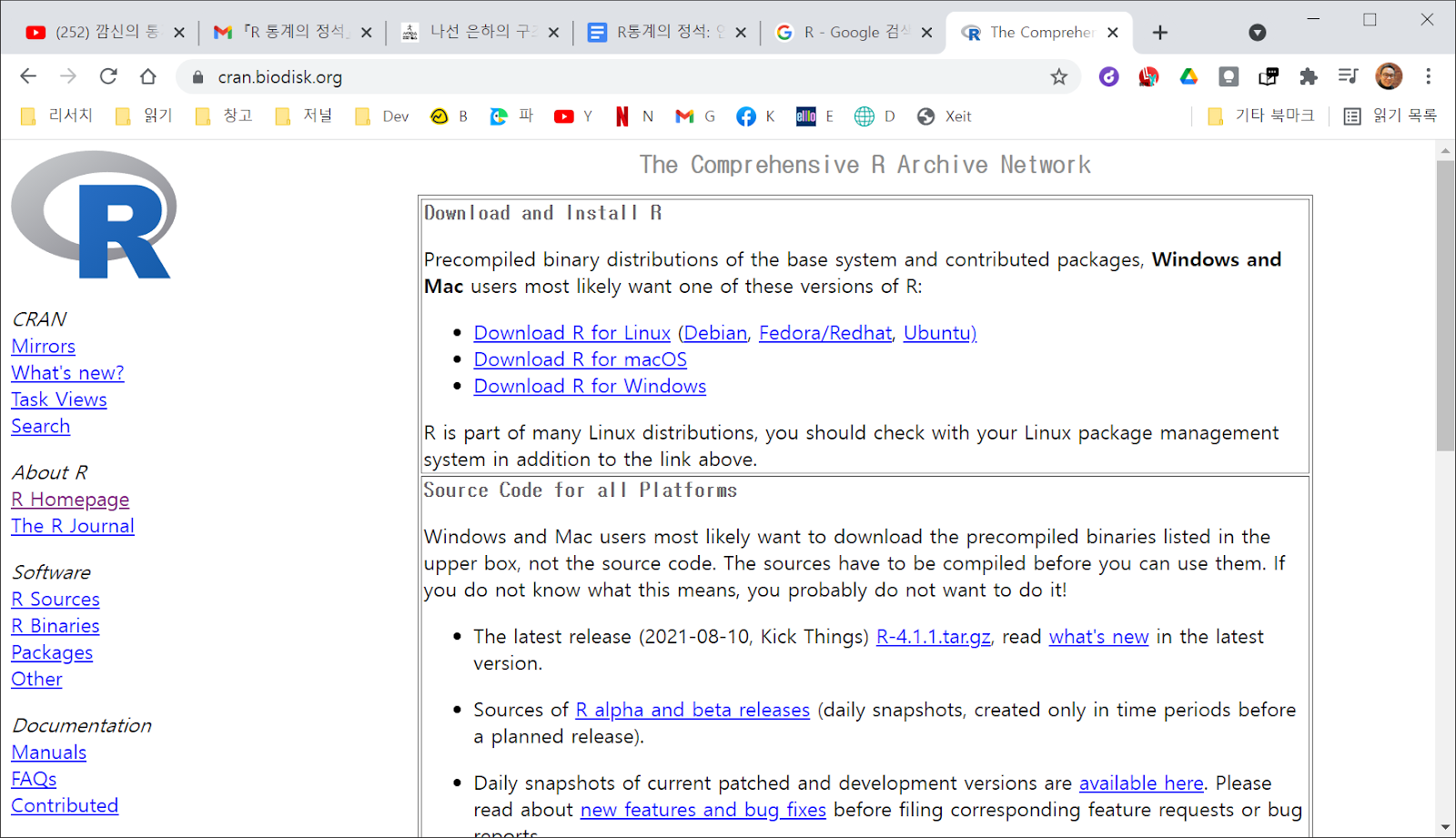Open the R Binaries link
1456x838 pixels.
(56, 625)
